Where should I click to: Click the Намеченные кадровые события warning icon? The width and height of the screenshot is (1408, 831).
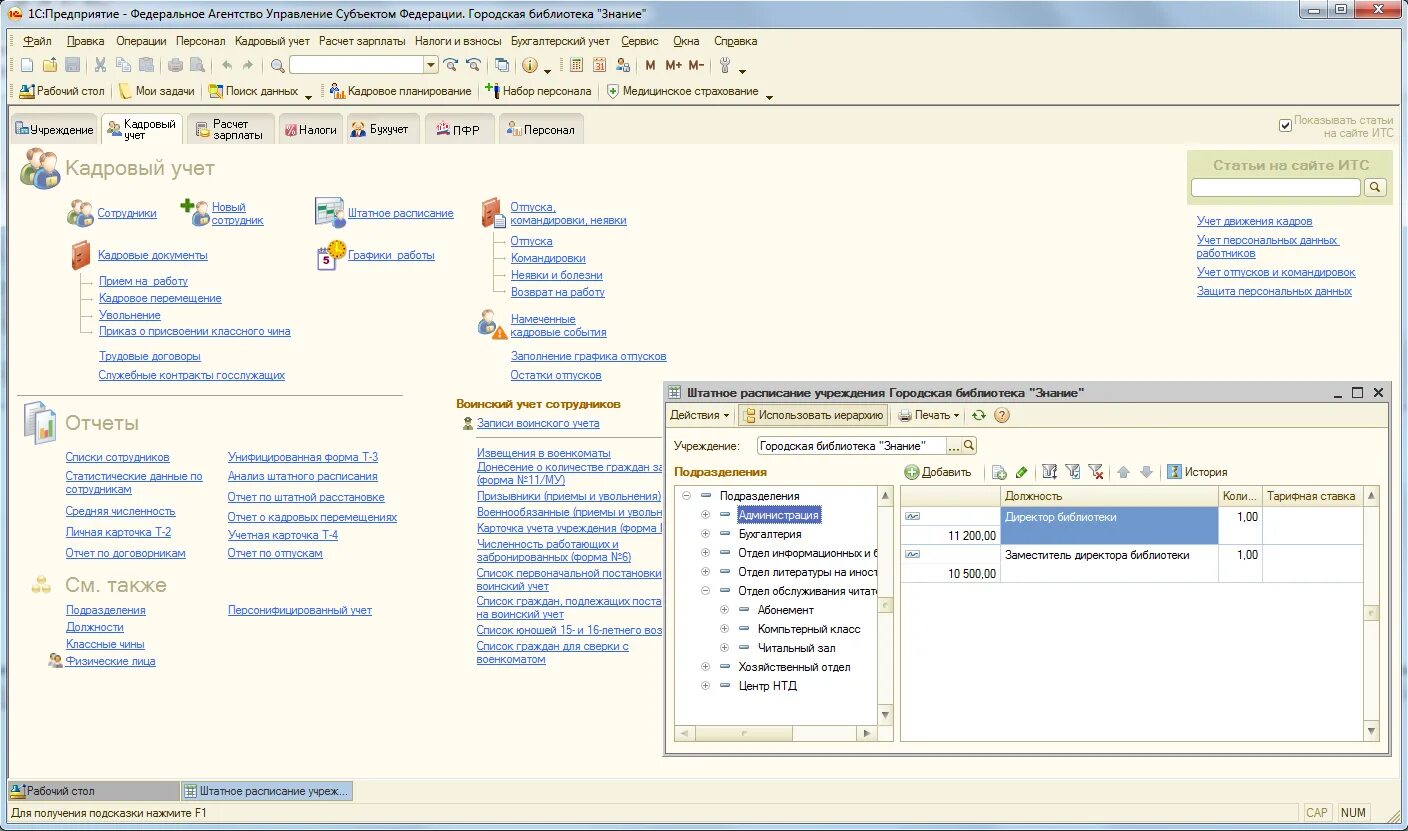pos(492,324)
